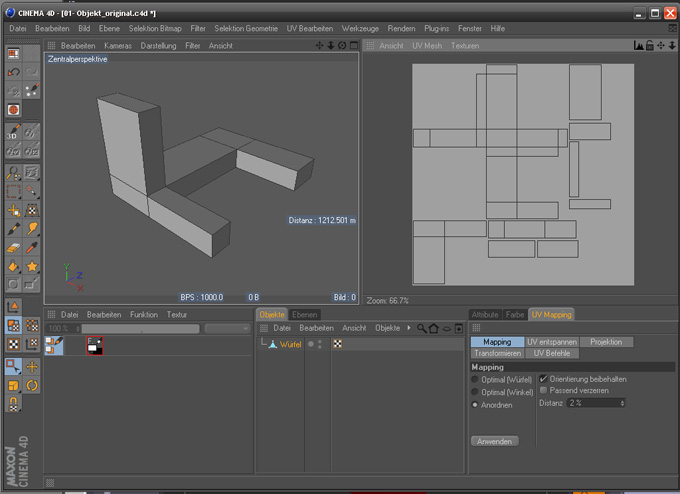Screen dimensions: 680x494
Task: Click the undo arrow icon in left toolbar
Action: [x=14, y=72]
